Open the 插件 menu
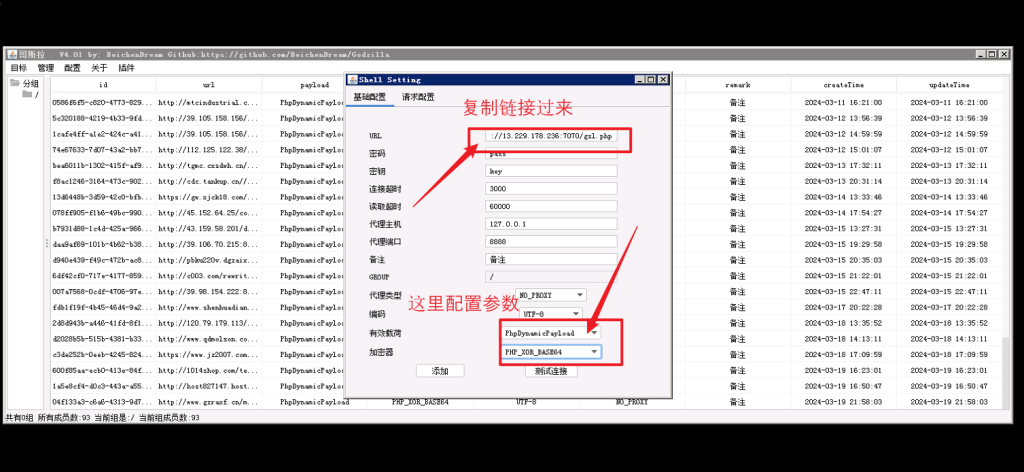Image resolution: width=1024 pixels, height=472 pixels. [126, 68]
